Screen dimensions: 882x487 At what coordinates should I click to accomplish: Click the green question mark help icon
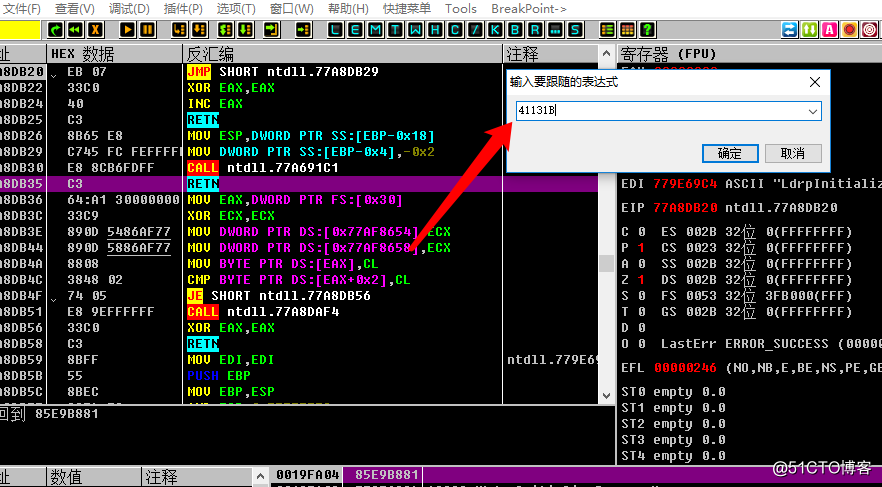pyautogui.click(x=648, y=30)
